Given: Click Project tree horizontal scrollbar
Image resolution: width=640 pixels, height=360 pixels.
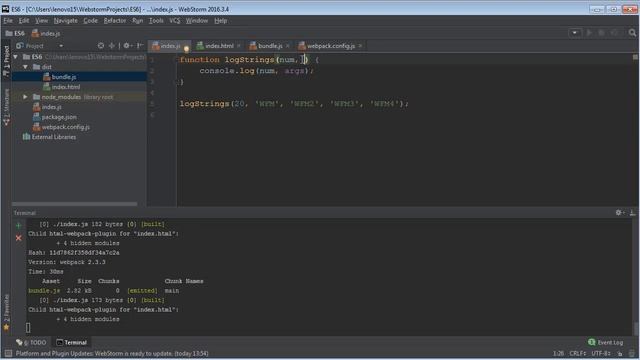Looking at the screenshot, I should pos(75,204).
